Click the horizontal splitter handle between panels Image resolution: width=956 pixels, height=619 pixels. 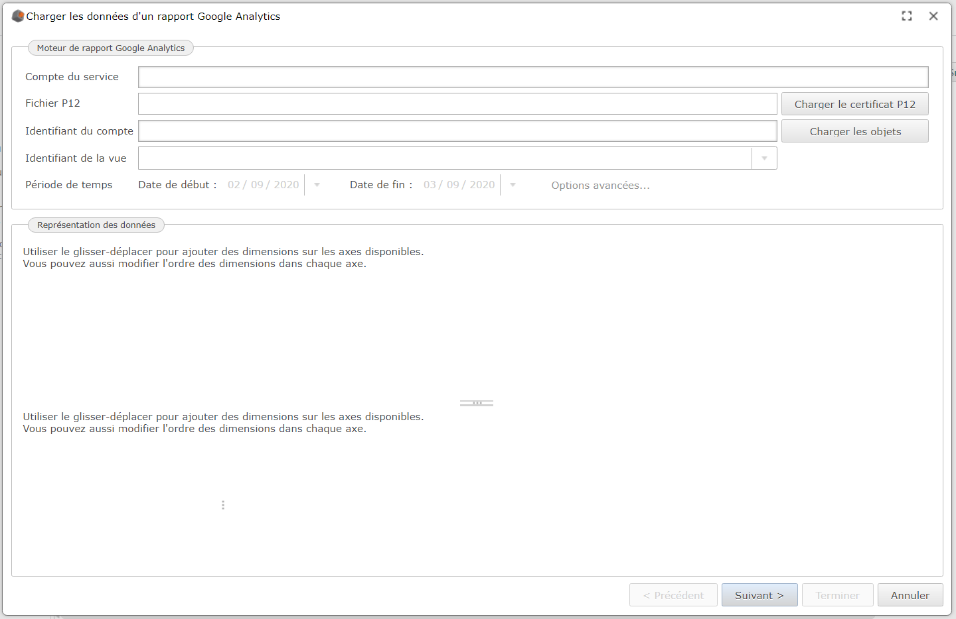click(477, 403)
